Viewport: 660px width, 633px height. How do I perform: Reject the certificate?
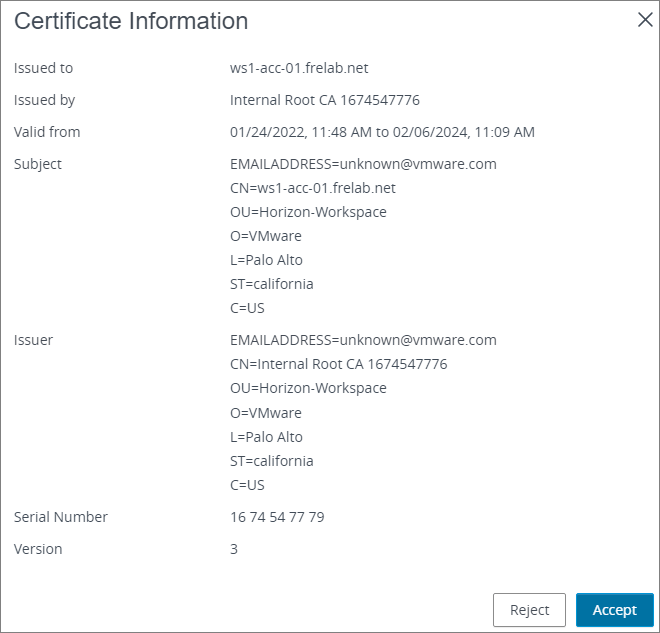tap(529, 610)
